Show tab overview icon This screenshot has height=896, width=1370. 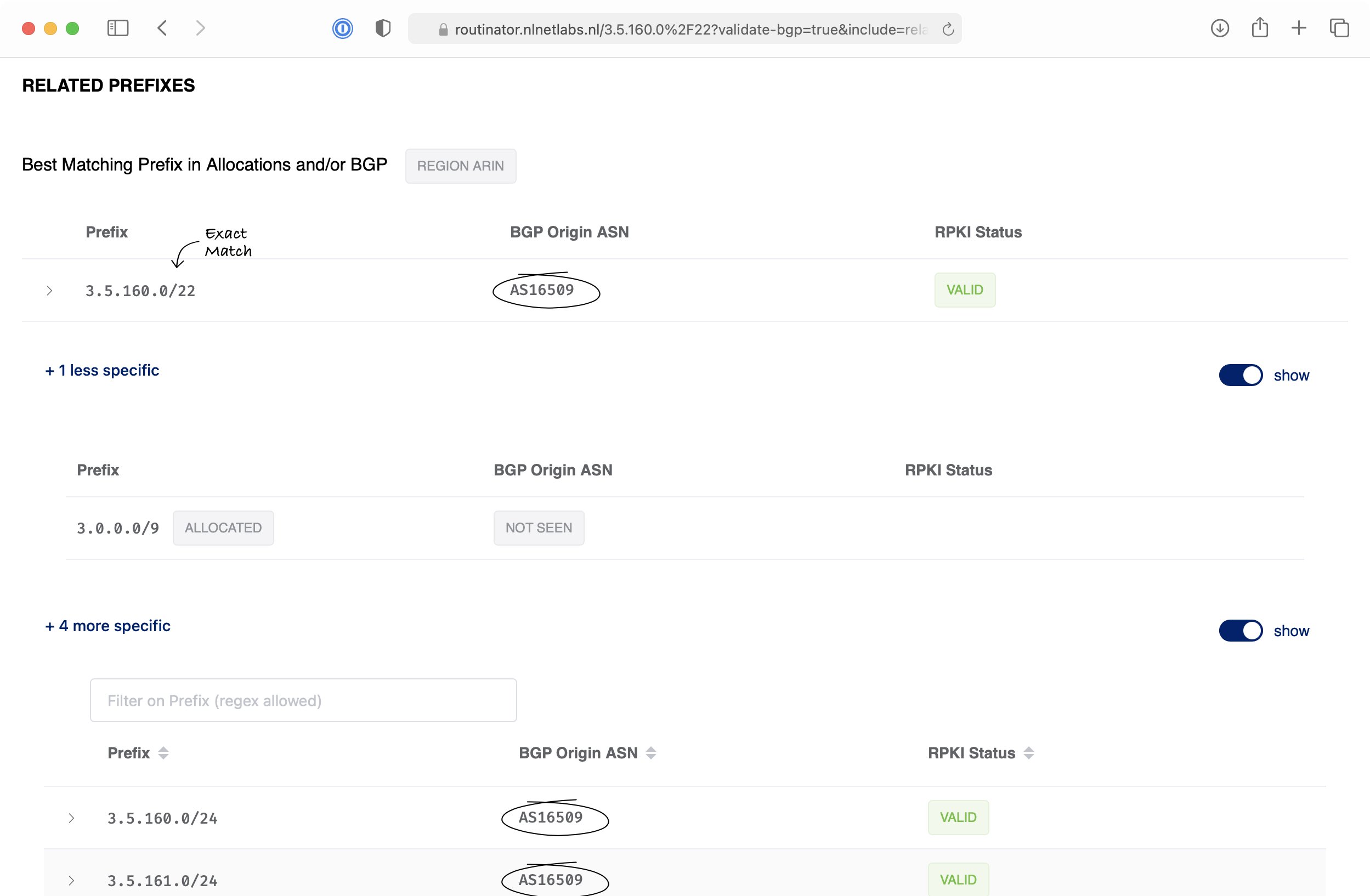coord(1339,28)
